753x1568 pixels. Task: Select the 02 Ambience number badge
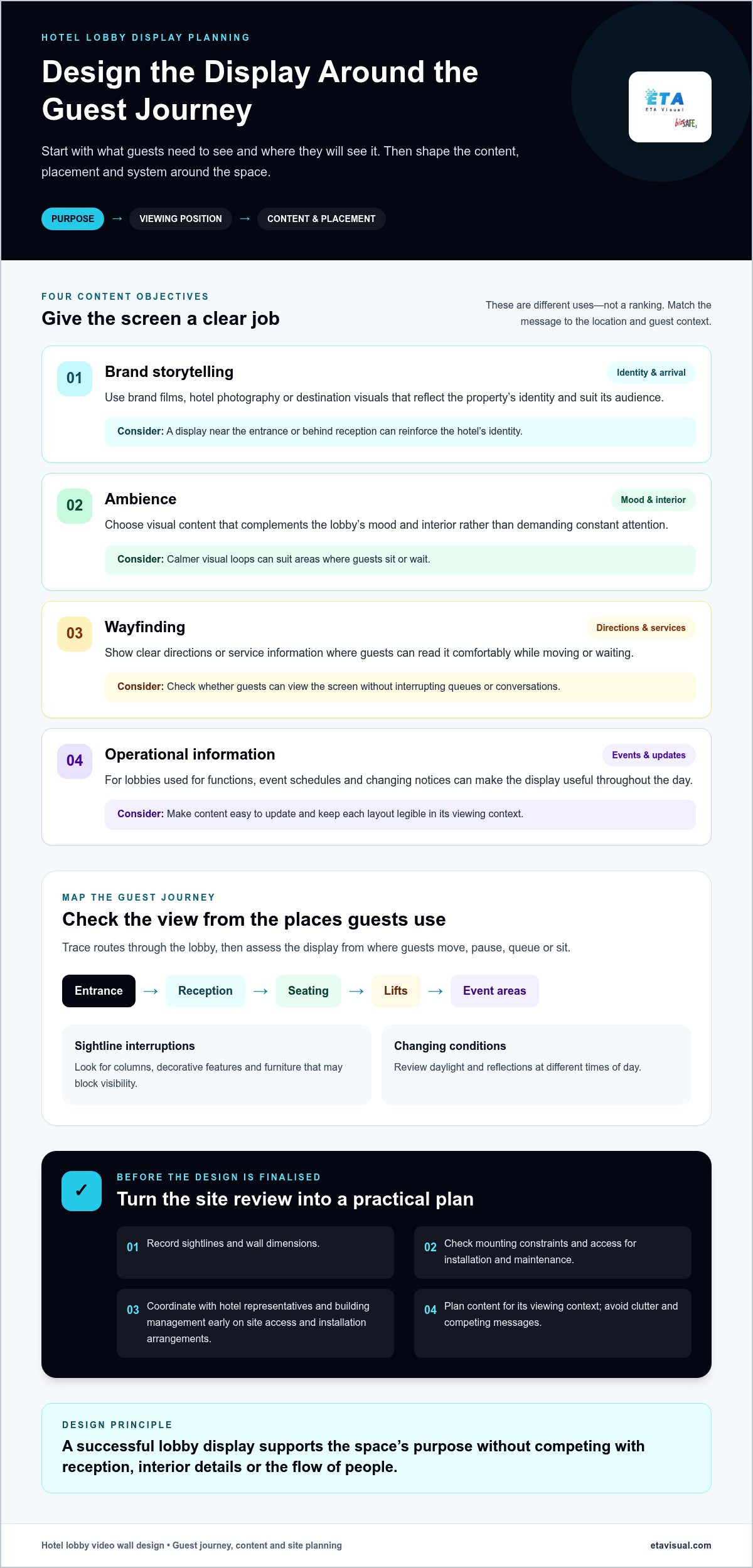tap(75, 506)
